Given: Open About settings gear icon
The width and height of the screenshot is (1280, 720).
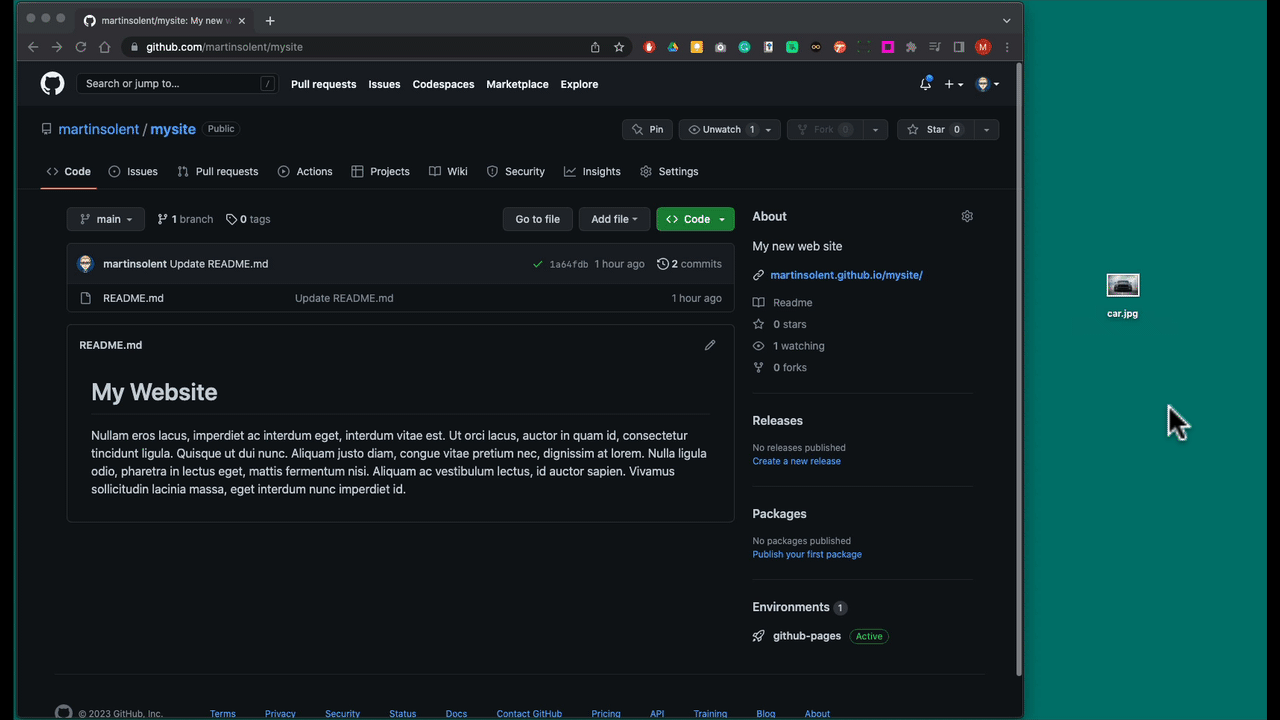Looking at the screenshot, I should pyautogui.click(x=967, y=216).
